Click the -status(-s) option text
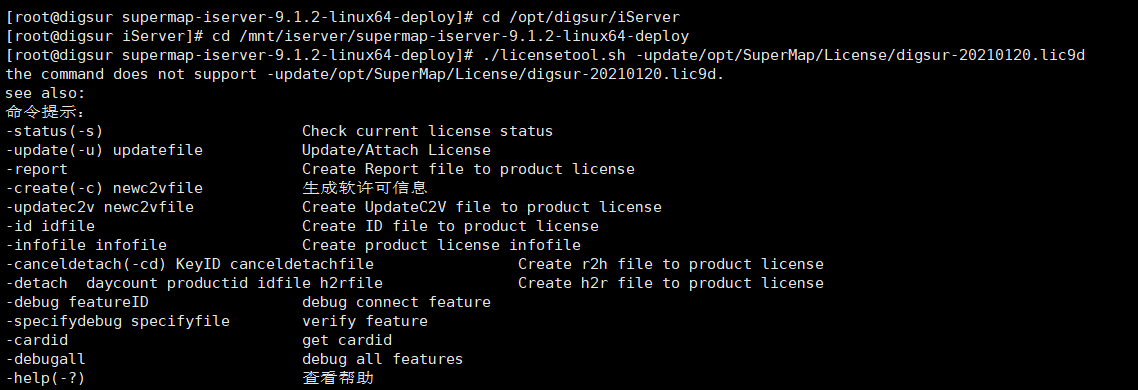1138x390 pixels. (x=54, y=131)
